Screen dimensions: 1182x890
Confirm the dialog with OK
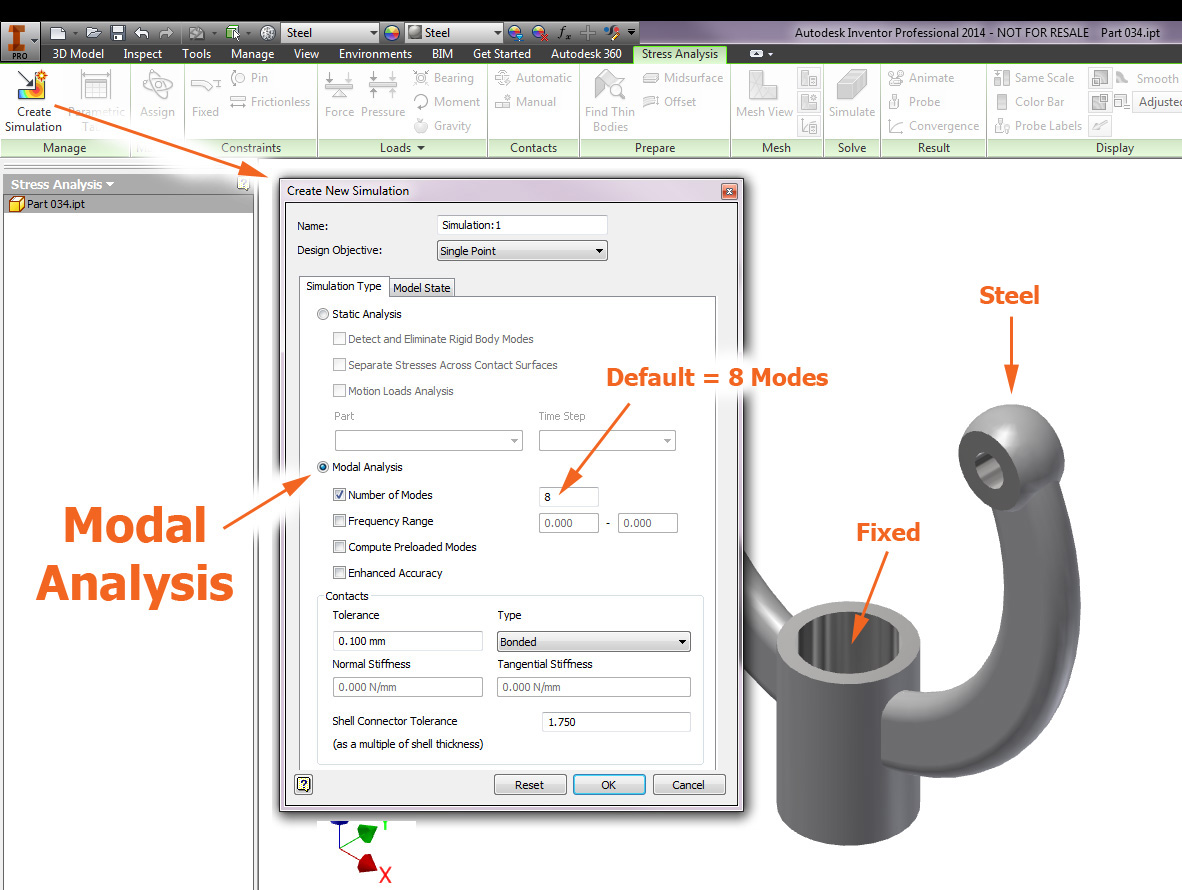point(608,784)
